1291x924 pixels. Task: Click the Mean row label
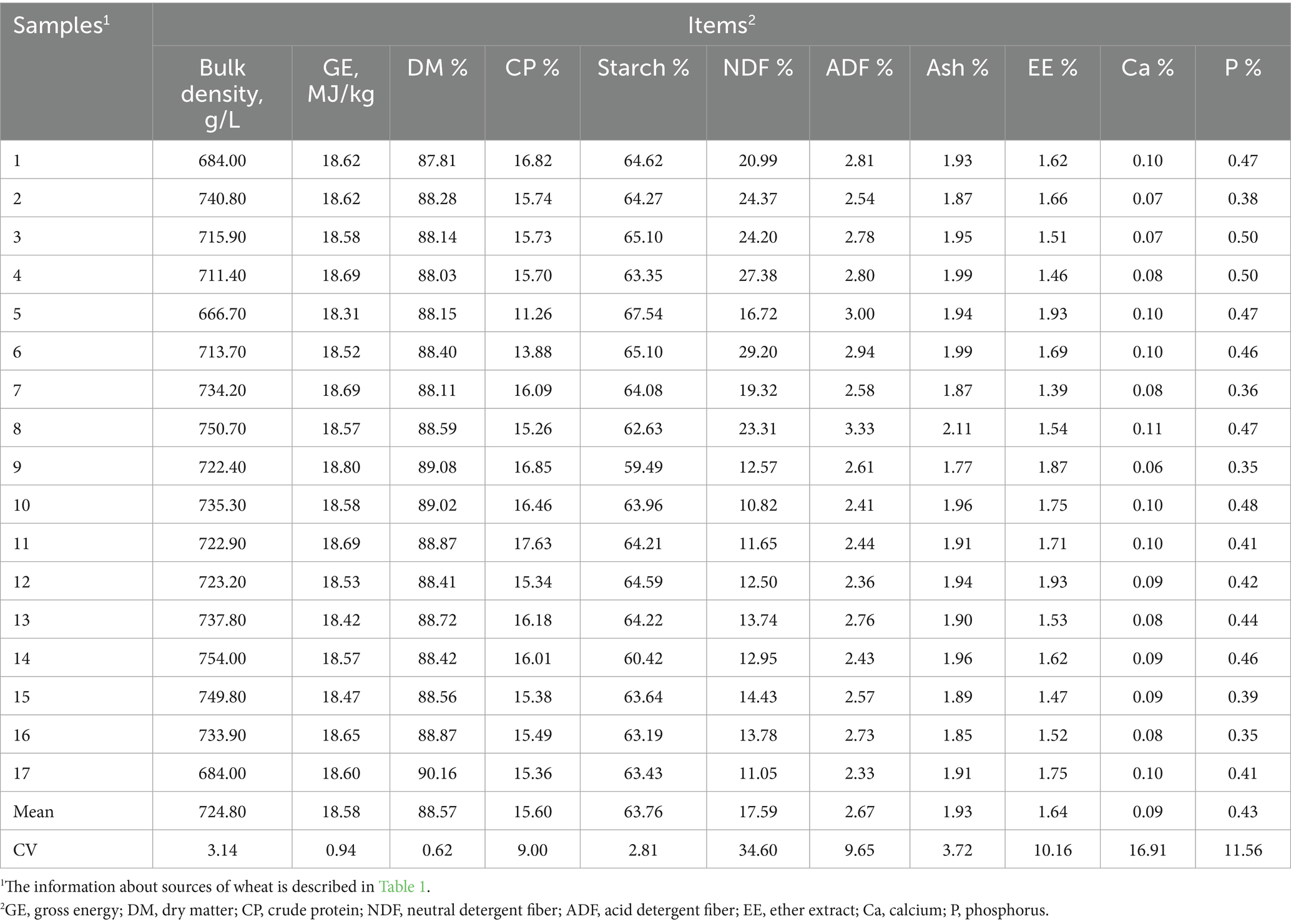[34, 812]
